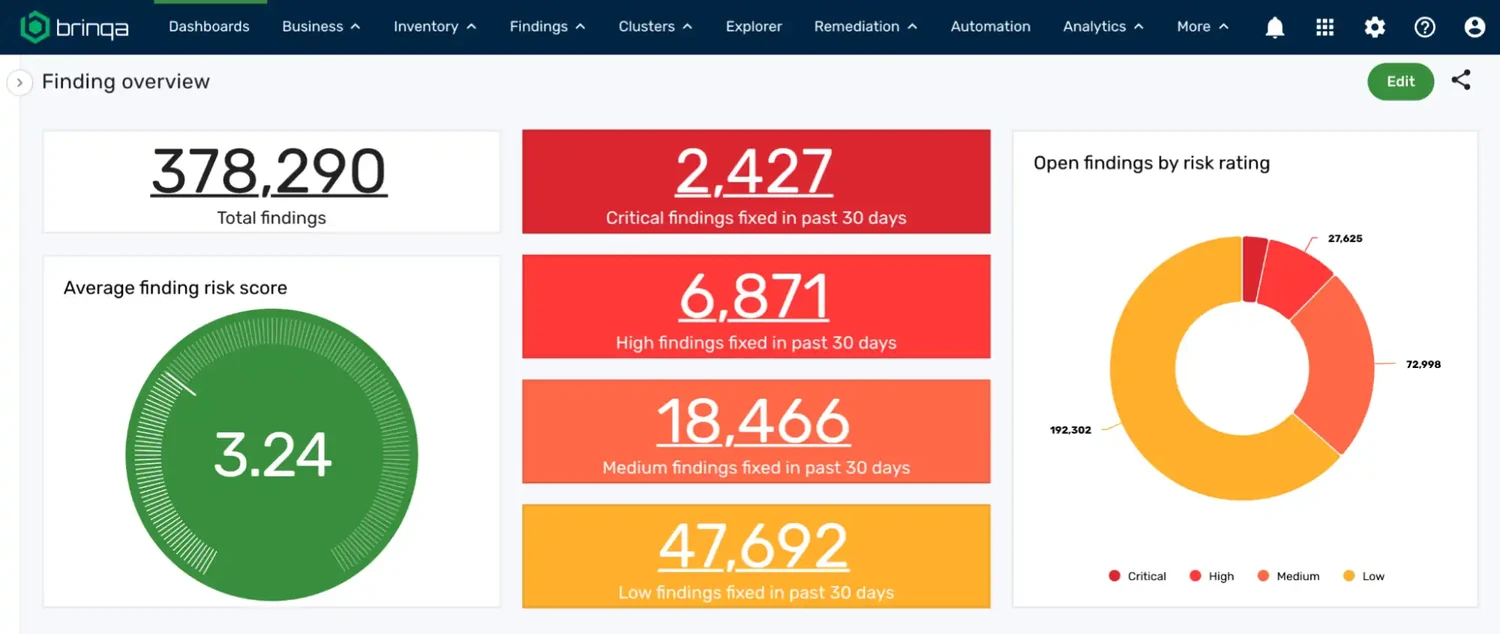This screenshot has height=634, width=1500.
Task: Expand the sidebar with the arrow button
Action: (19, 82)
